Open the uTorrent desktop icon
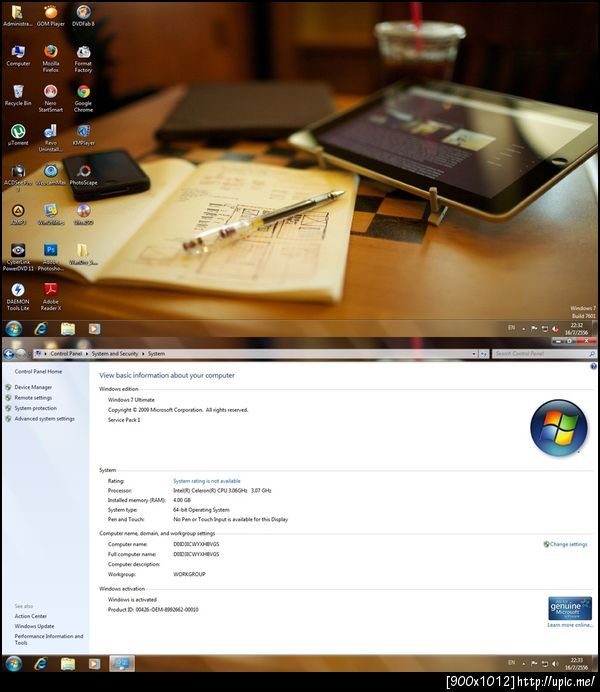The image size is (600, 692). point(18,135)
